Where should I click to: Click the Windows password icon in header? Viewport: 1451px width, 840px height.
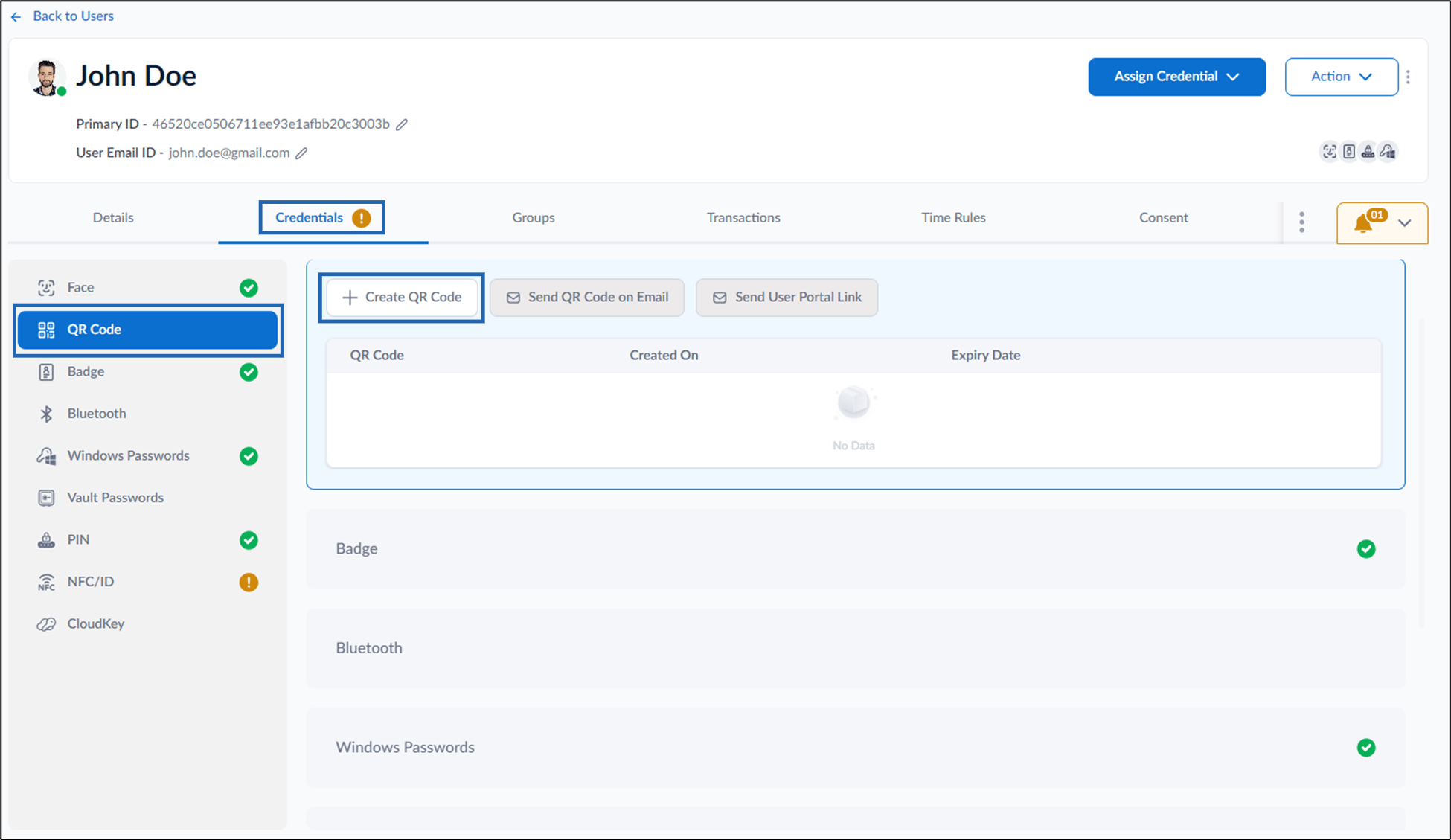coord(1388,152)
